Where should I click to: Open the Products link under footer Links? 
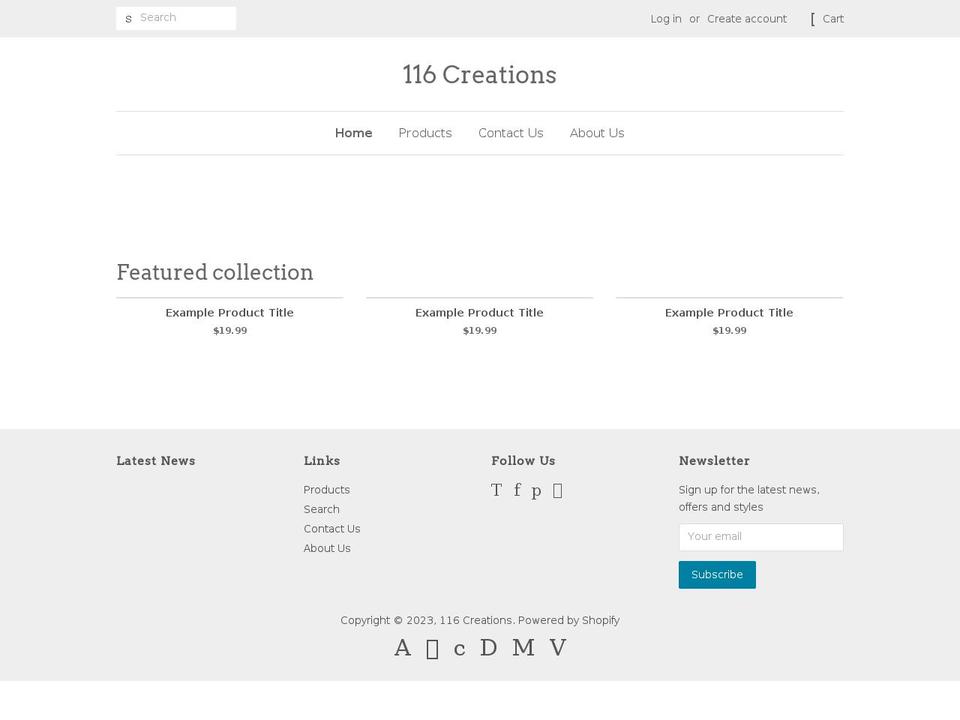click(326, 490)
